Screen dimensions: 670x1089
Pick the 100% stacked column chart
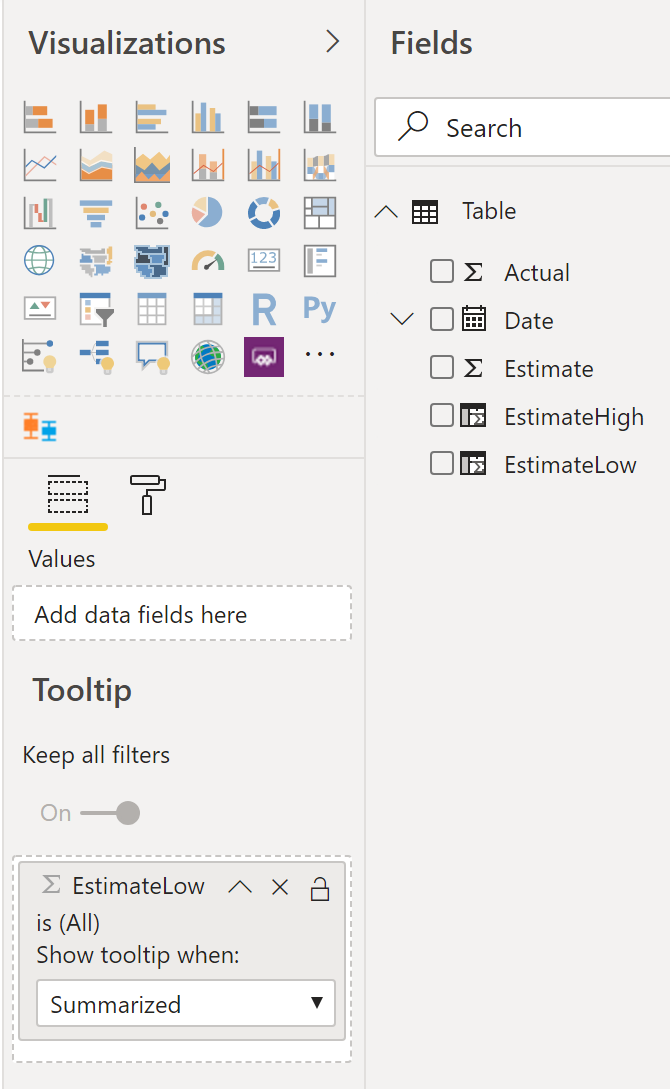(x=319, y=117)
